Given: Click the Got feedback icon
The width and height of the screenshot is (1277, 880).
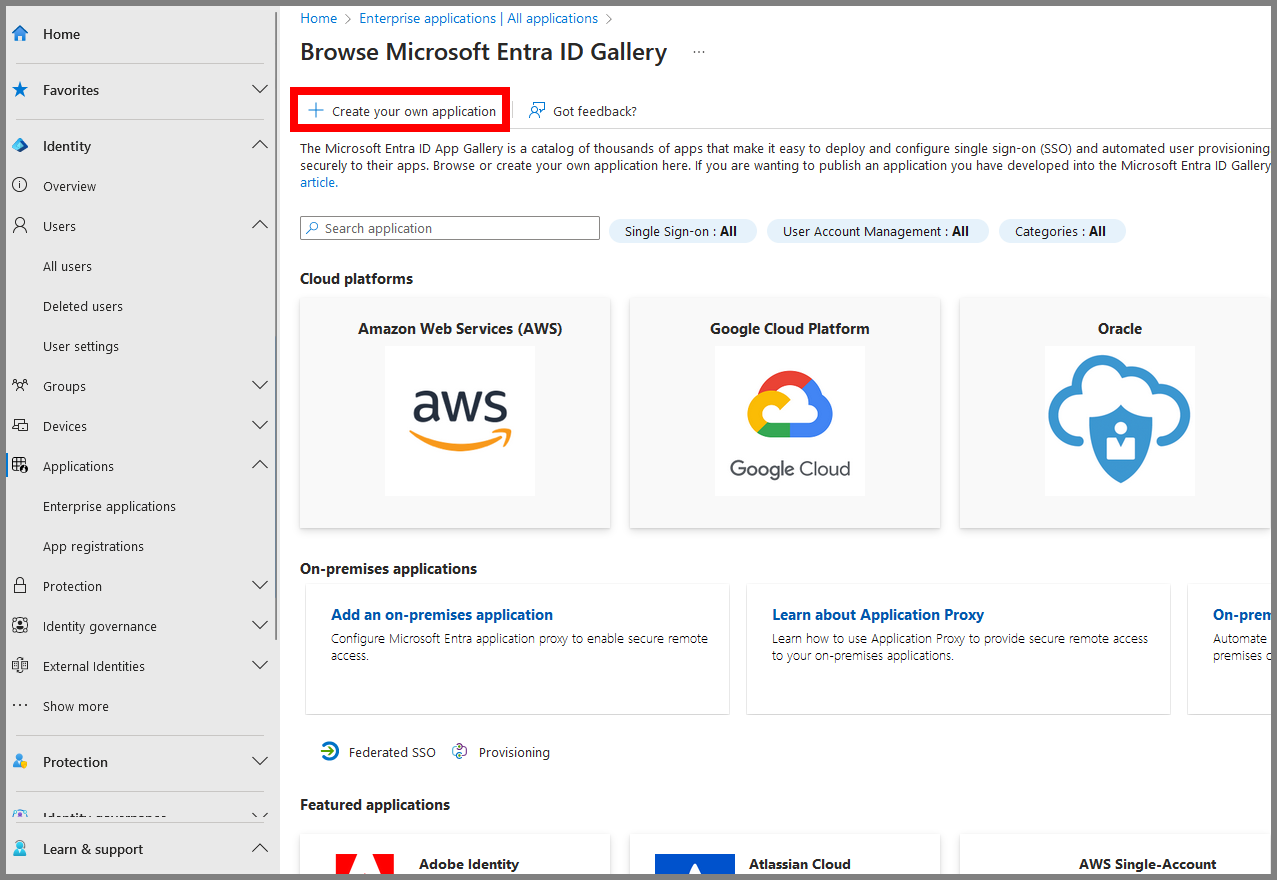Looking at the screenshot, I should (537, 111).
